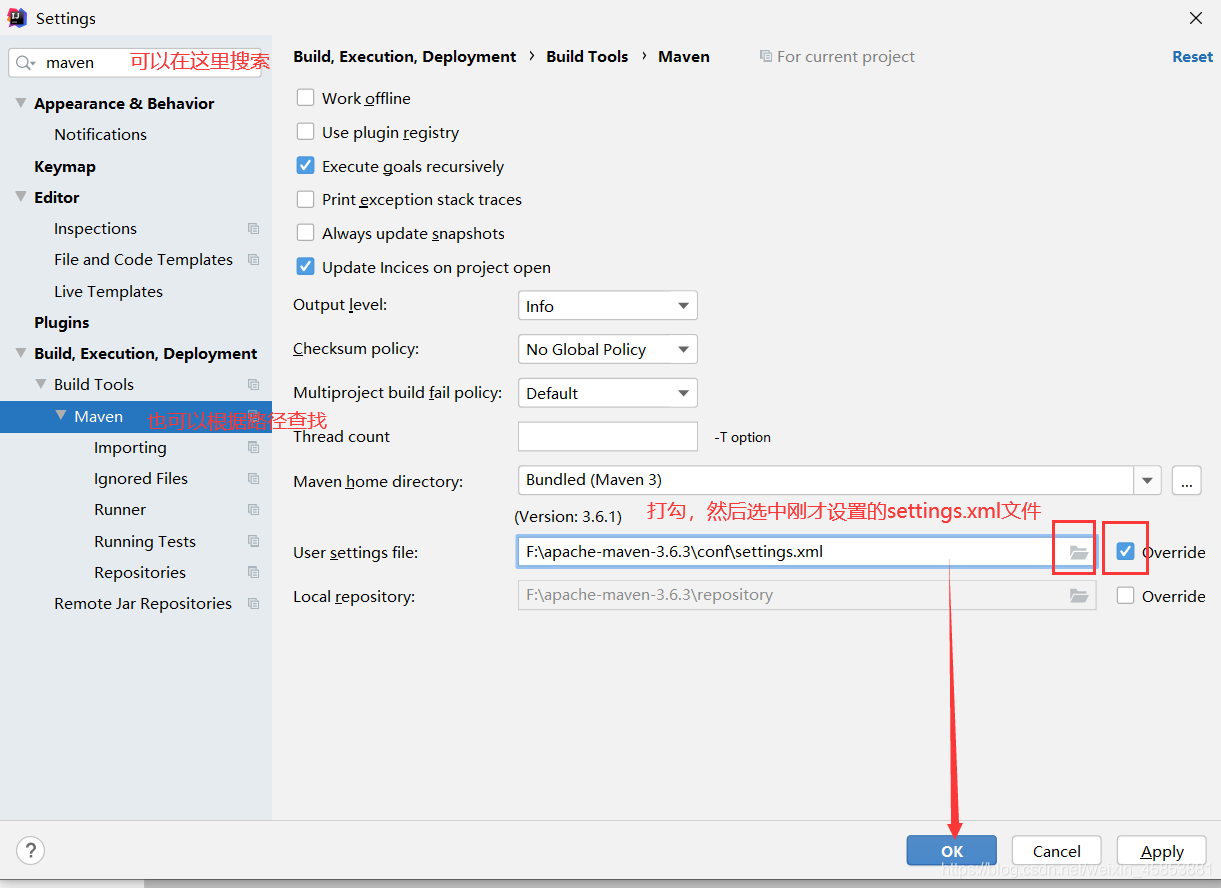Click the Reset link
This screenshot has width=1221, height=888.
[x=1192, y=57]
